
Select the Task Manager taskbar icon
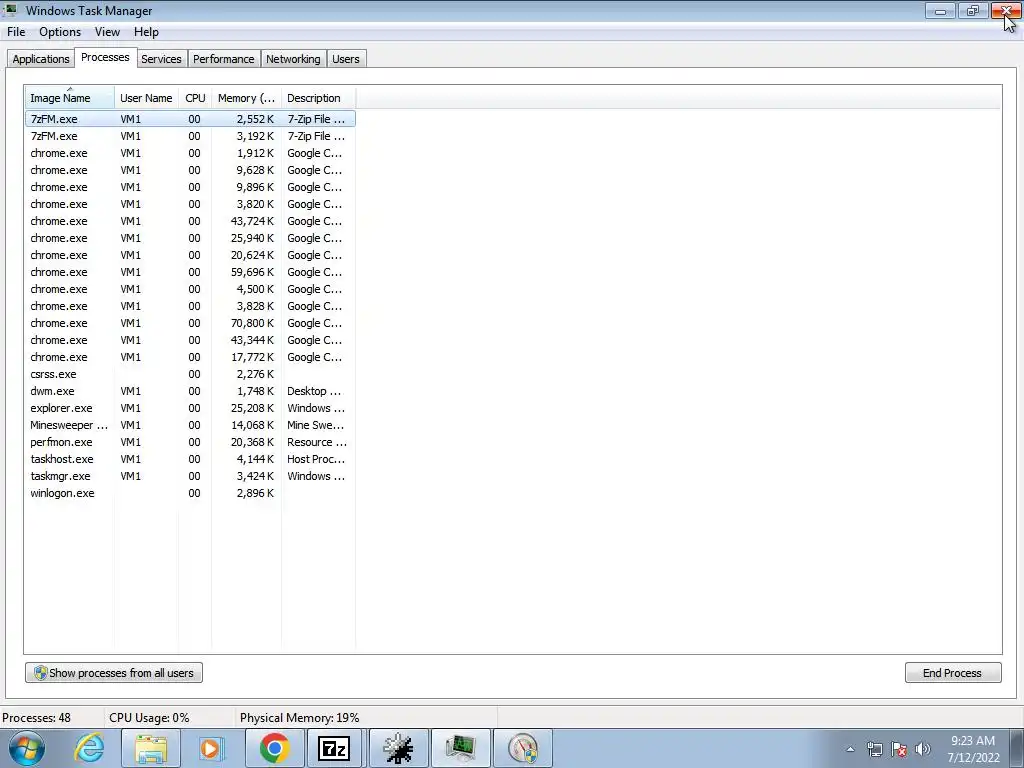point(460,748)
